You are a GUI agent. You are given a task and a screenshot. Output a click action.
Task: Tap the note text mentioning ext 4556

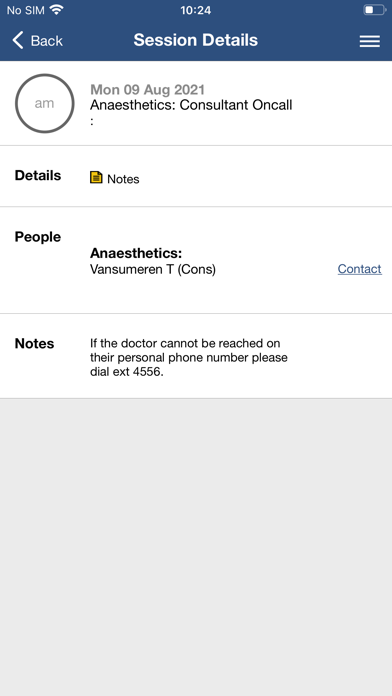tap(189, 357)
